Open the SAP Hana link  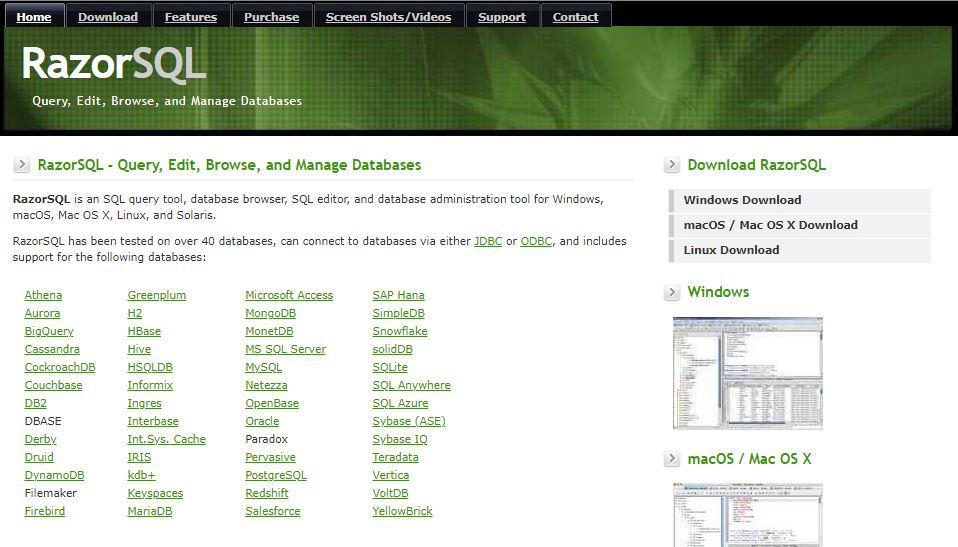click(398, 295)
